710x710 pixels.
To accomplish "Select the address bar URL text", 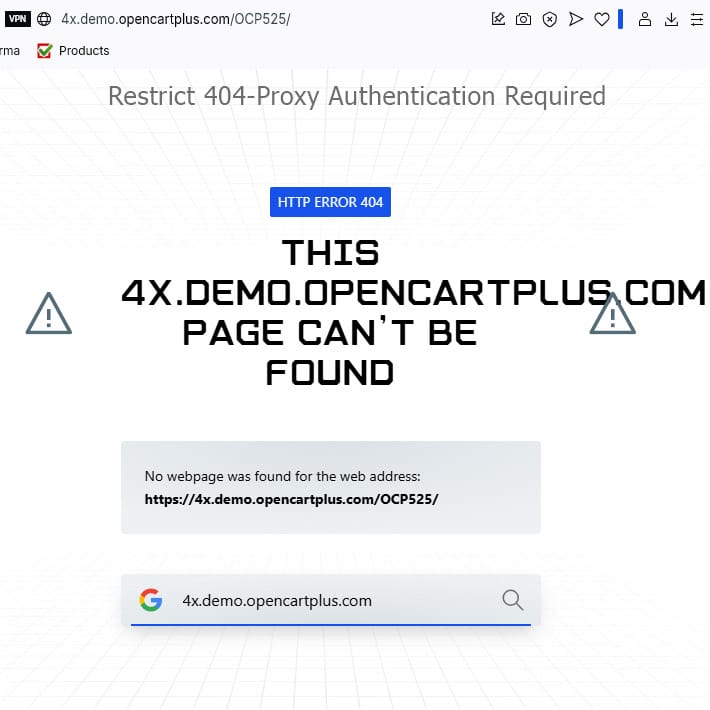I will tap(176, 19).
